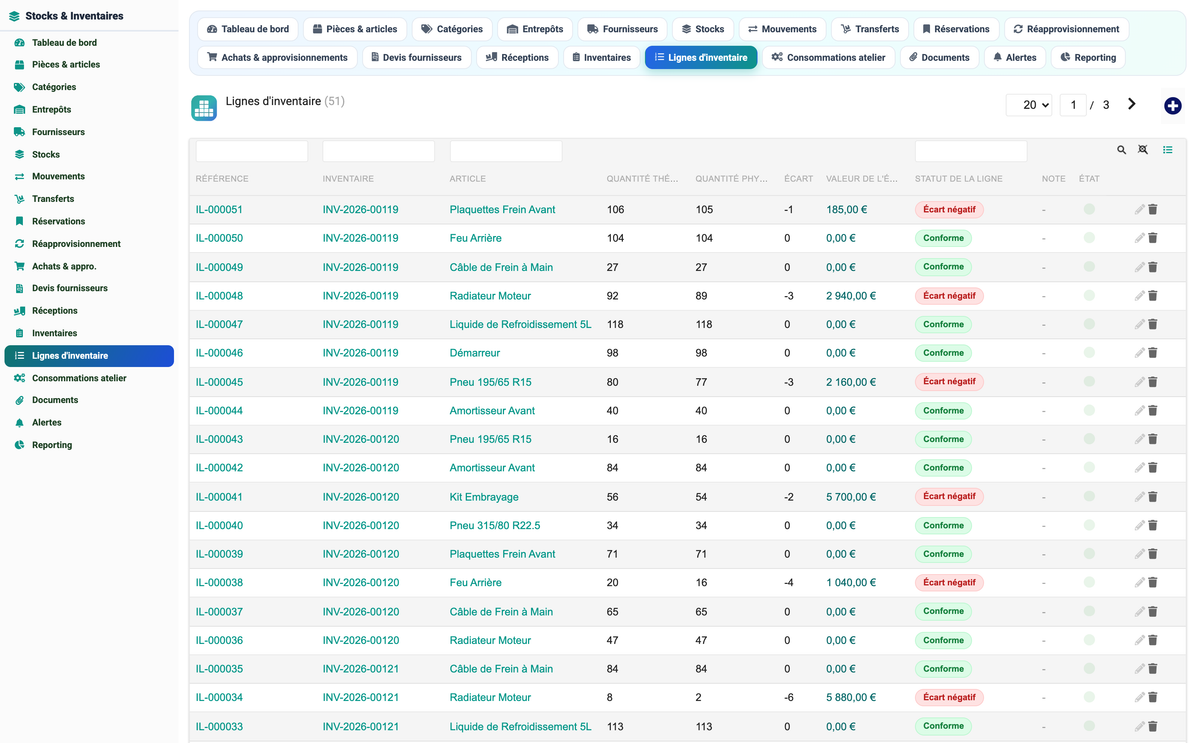Delete line IL-000034 trash icon
Image resolution: width=1200 pixels, height=743 pixels.
pos(1153,698)
